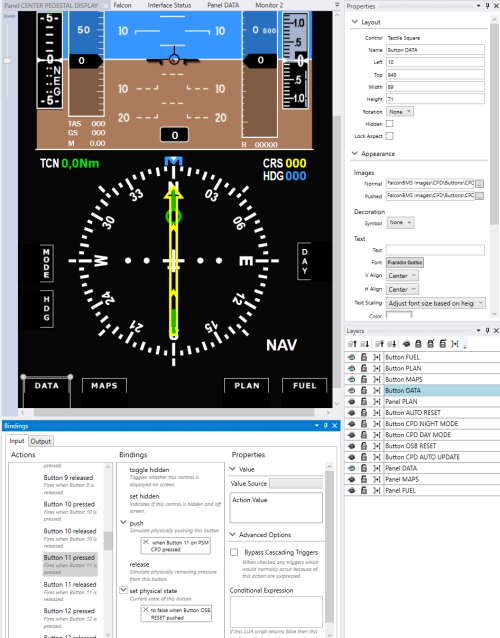Screen dimensions: 500x638
Task: Toggle visibility of Button MAPS layer
Action: pyautogui.click(x=352, y=379)
